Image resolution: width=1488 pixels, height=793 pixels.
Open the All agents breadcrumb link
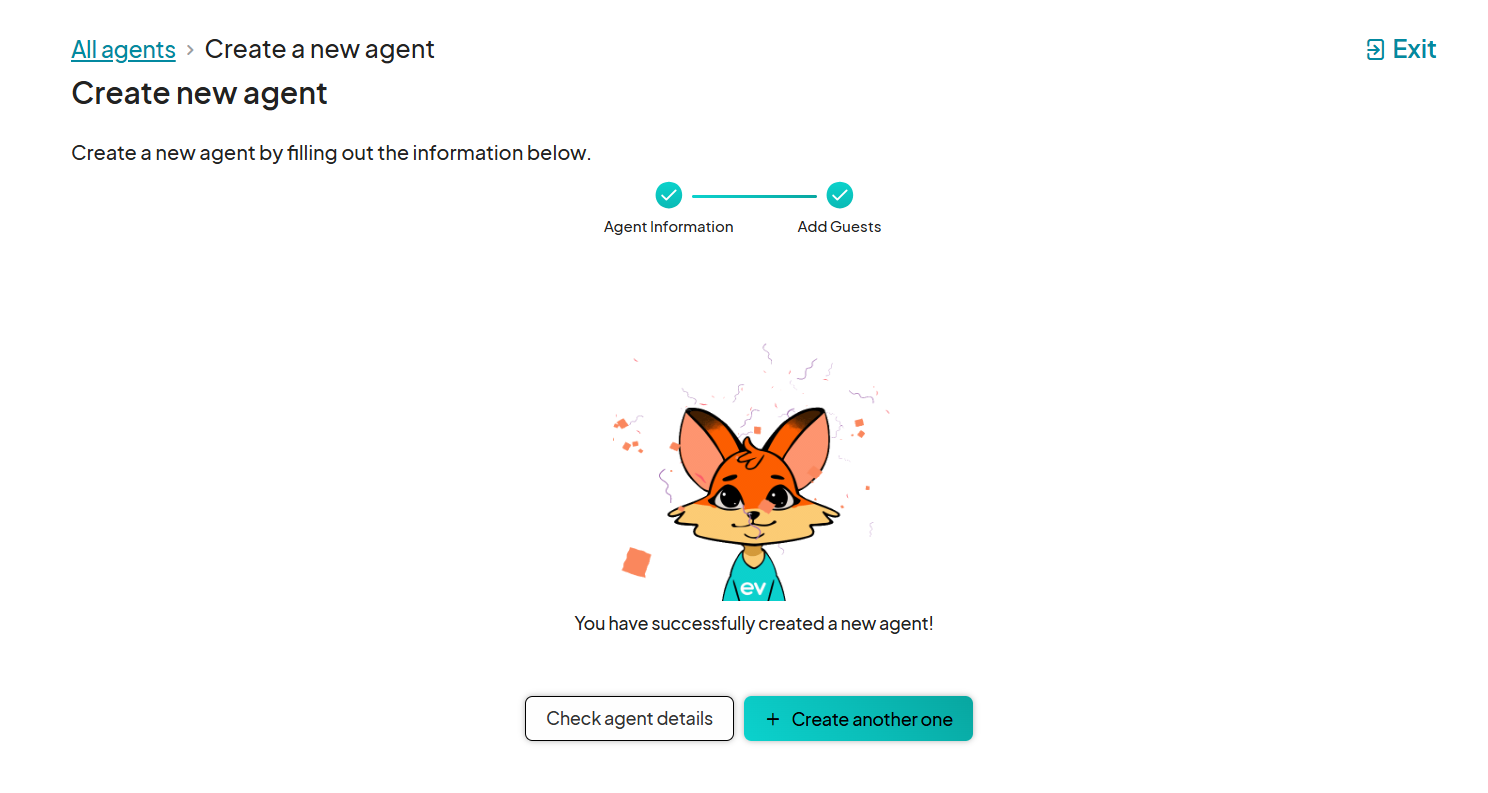tap(123, 49)
